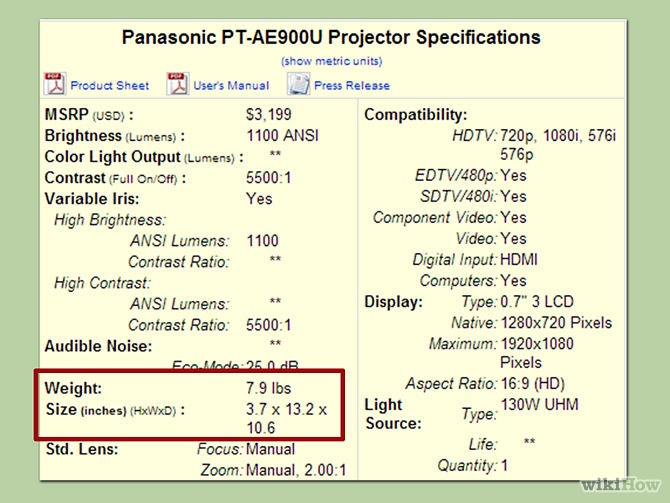Image resolution: width=670 pixels, height=503 pixels.
Task: Click the Press Release document icon
Action: tap(298, 84)
